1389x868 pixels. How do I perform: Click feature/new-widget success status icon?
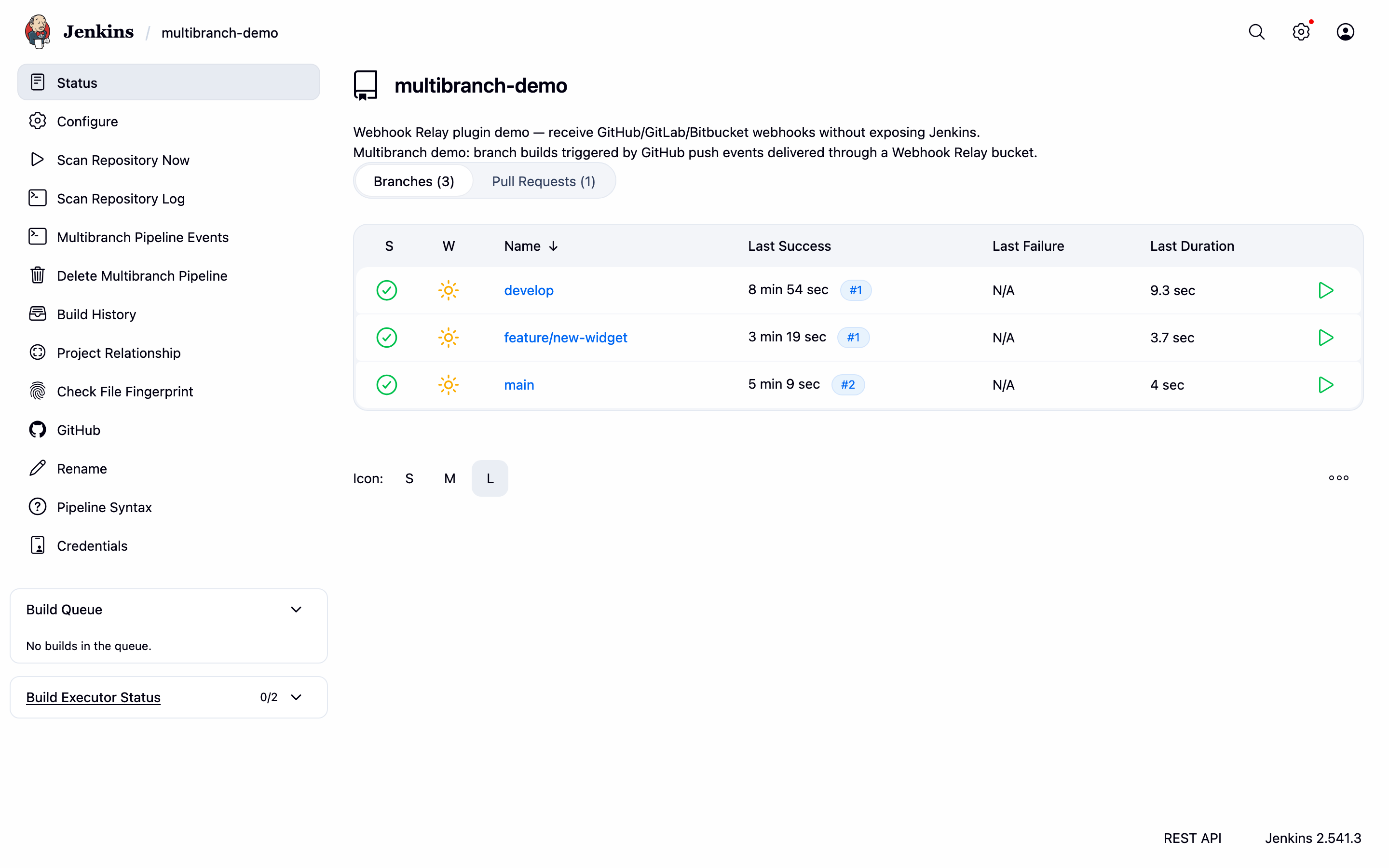tap(387, 338)
